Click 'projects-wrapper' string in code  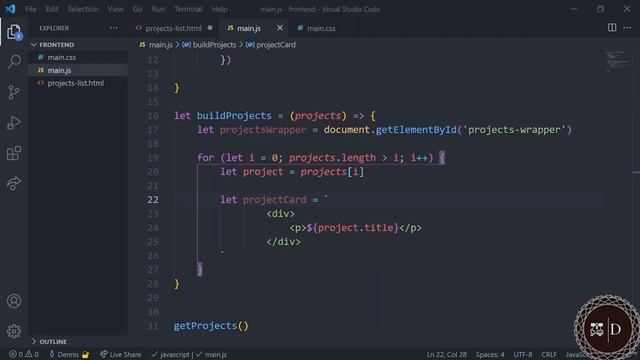point(514,129)
